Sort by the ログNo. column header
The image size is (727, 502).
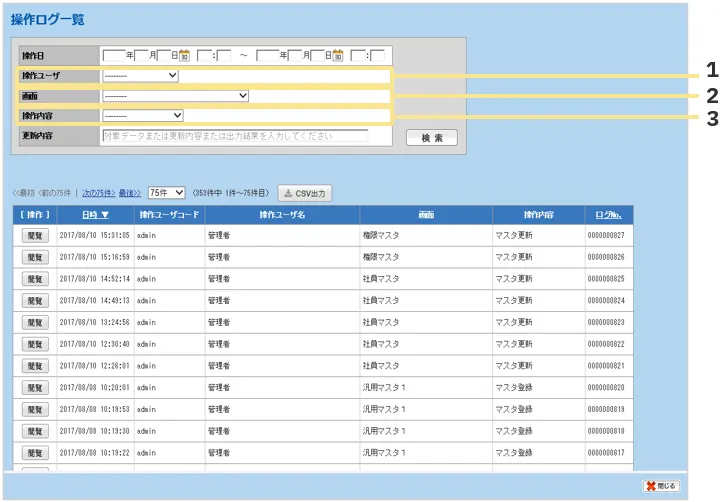pyautogui.click(x=608, y=215)
